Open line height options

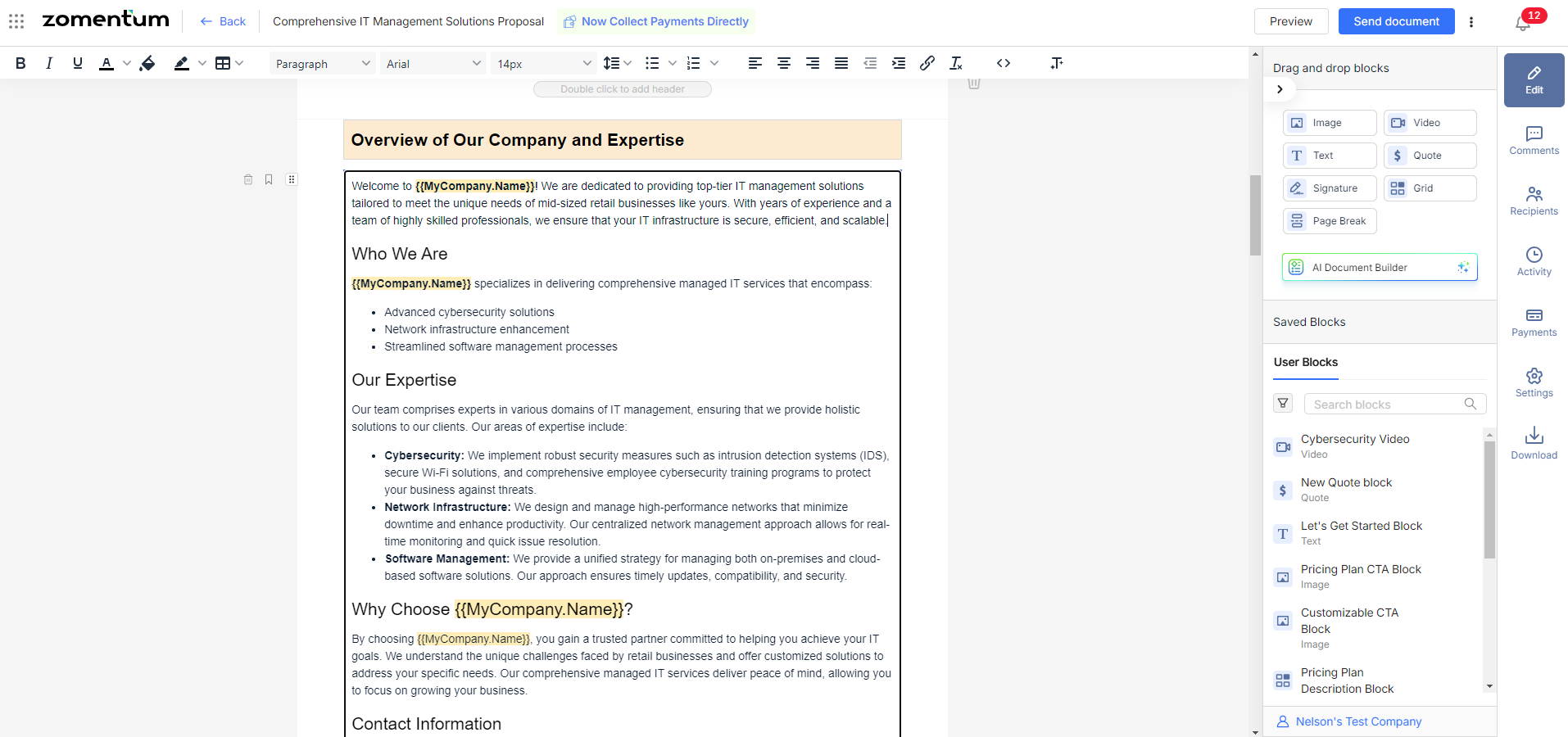coord(617,63)
